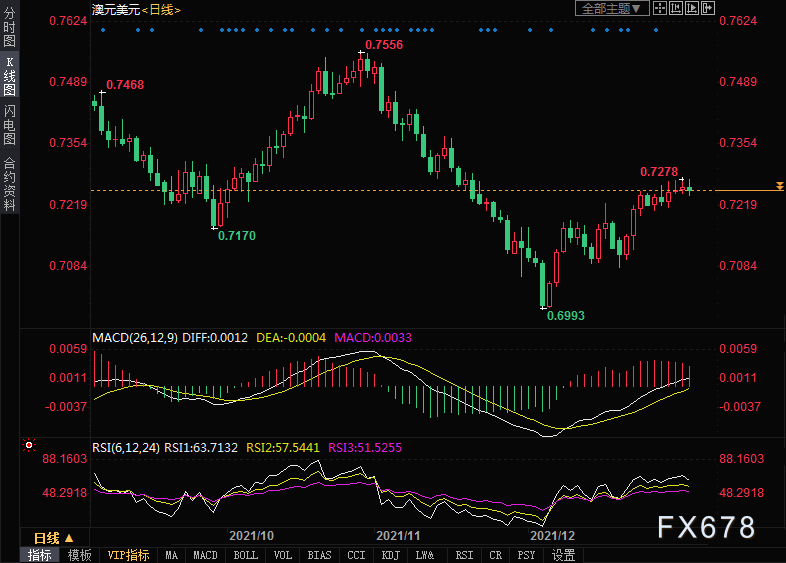
Task: Select the KDJ indicator button
Action: (x=390, y=555)
